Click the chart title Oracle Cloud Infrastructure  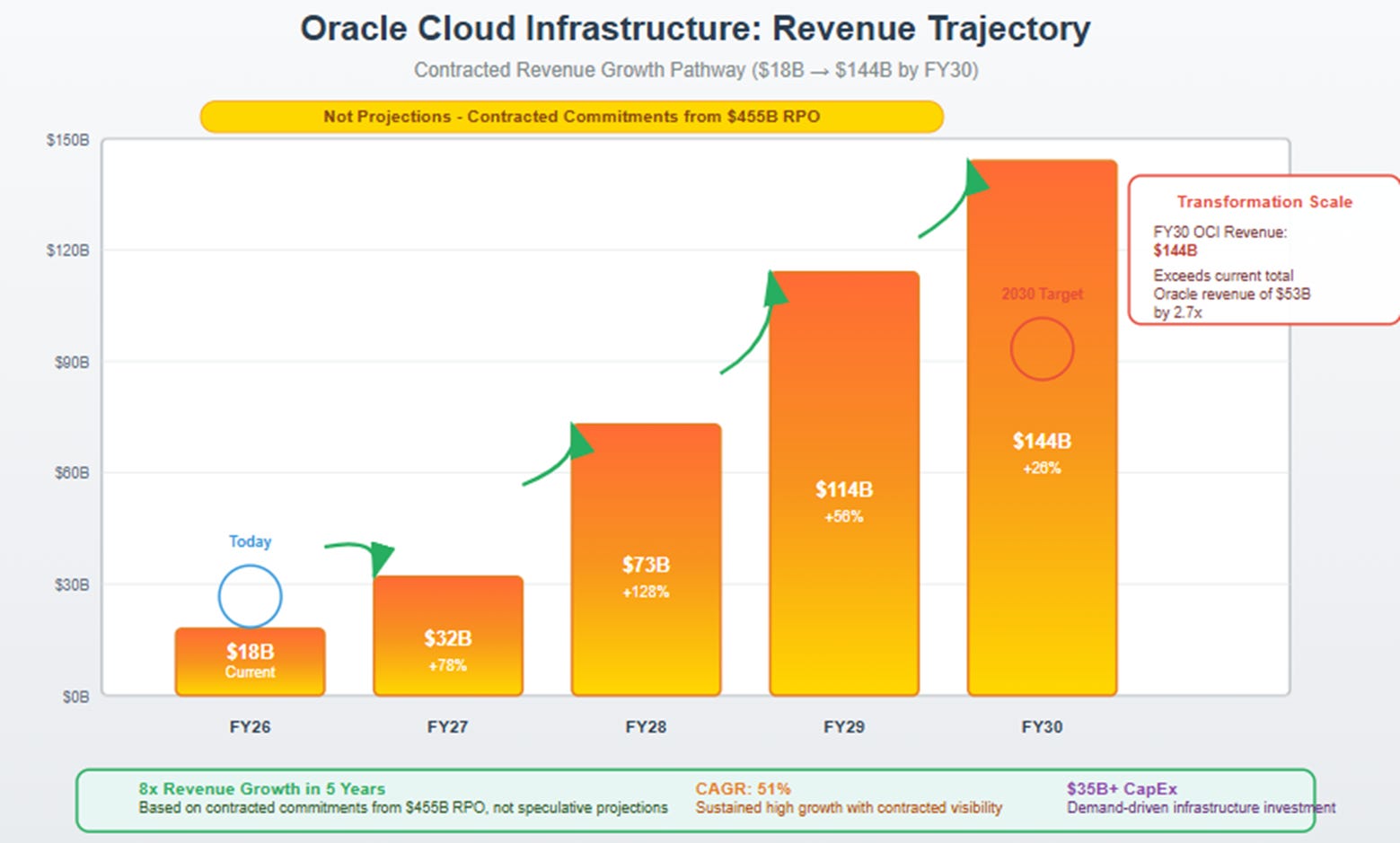(x=695, y=29)
